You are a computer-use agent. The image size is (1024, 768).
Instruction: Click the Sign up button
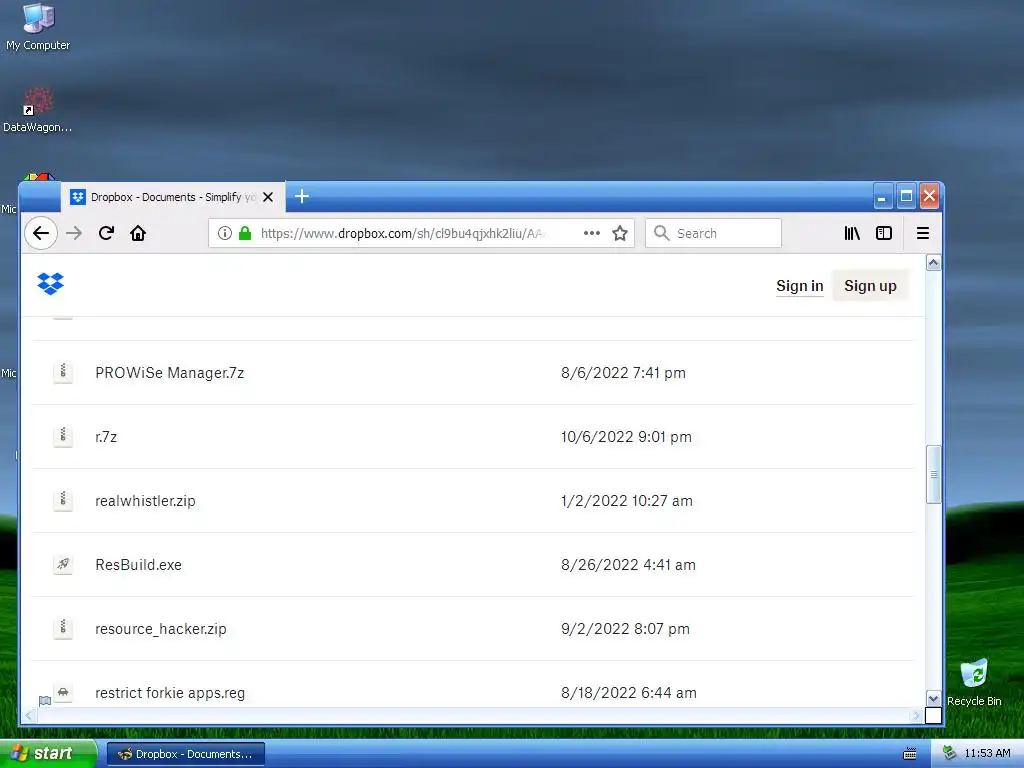coord(870,286)
